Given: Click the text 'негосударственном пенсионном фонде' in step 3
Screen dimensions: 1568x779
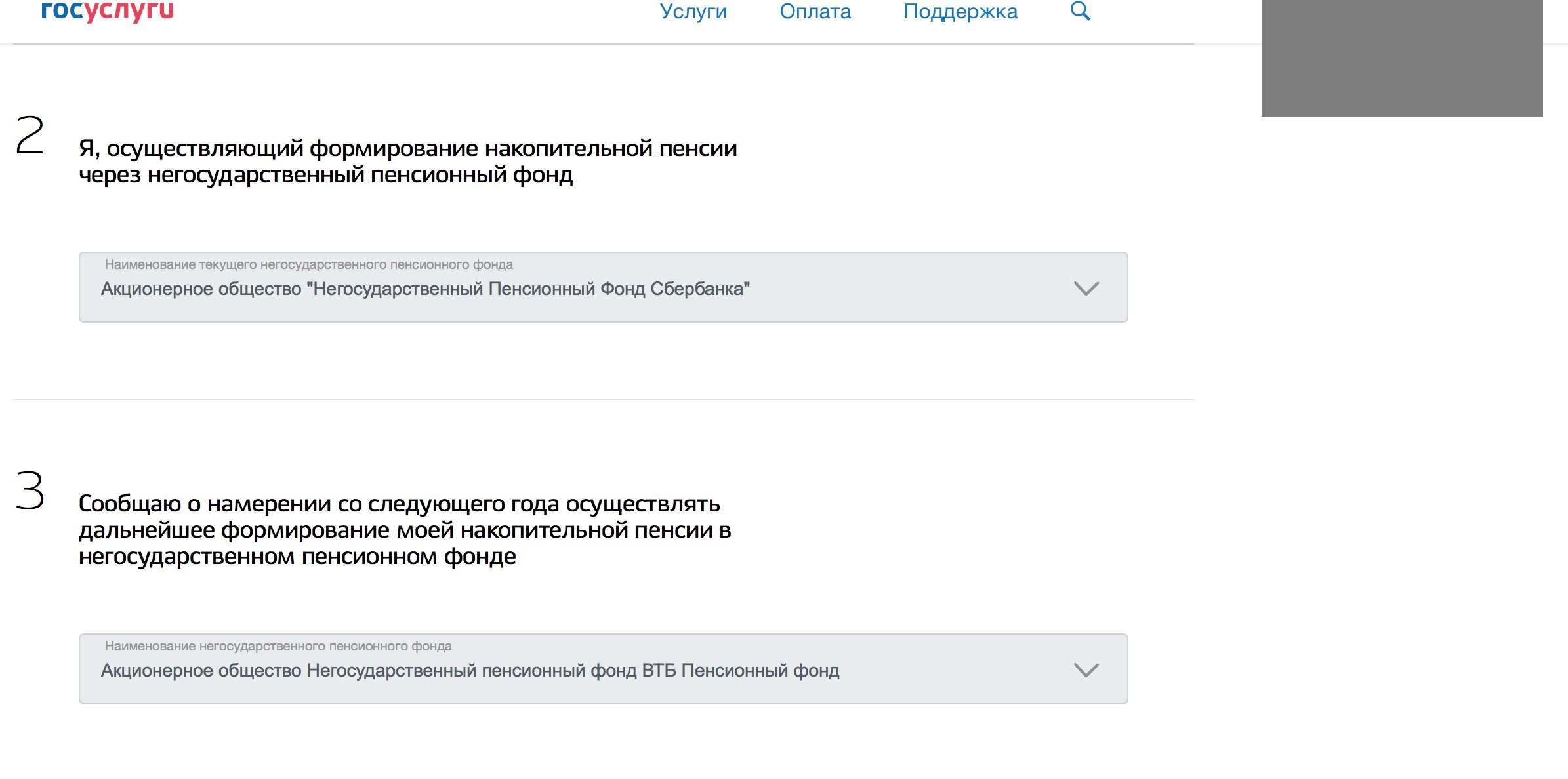Looking at the screenshot, I should pyautogui.click(x=297, y=557).
